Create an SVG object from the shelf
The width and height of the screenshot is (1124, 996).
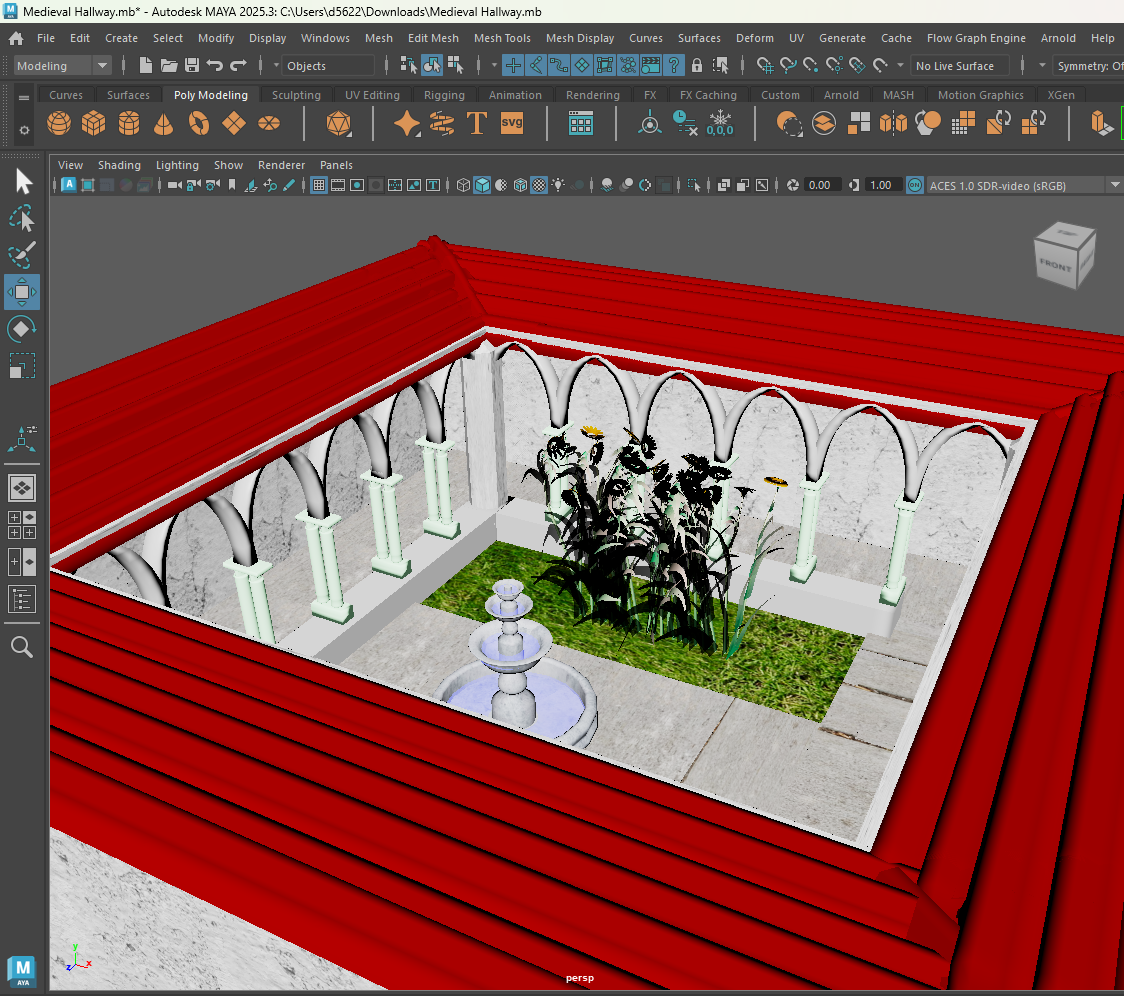(x=512, y=123)
